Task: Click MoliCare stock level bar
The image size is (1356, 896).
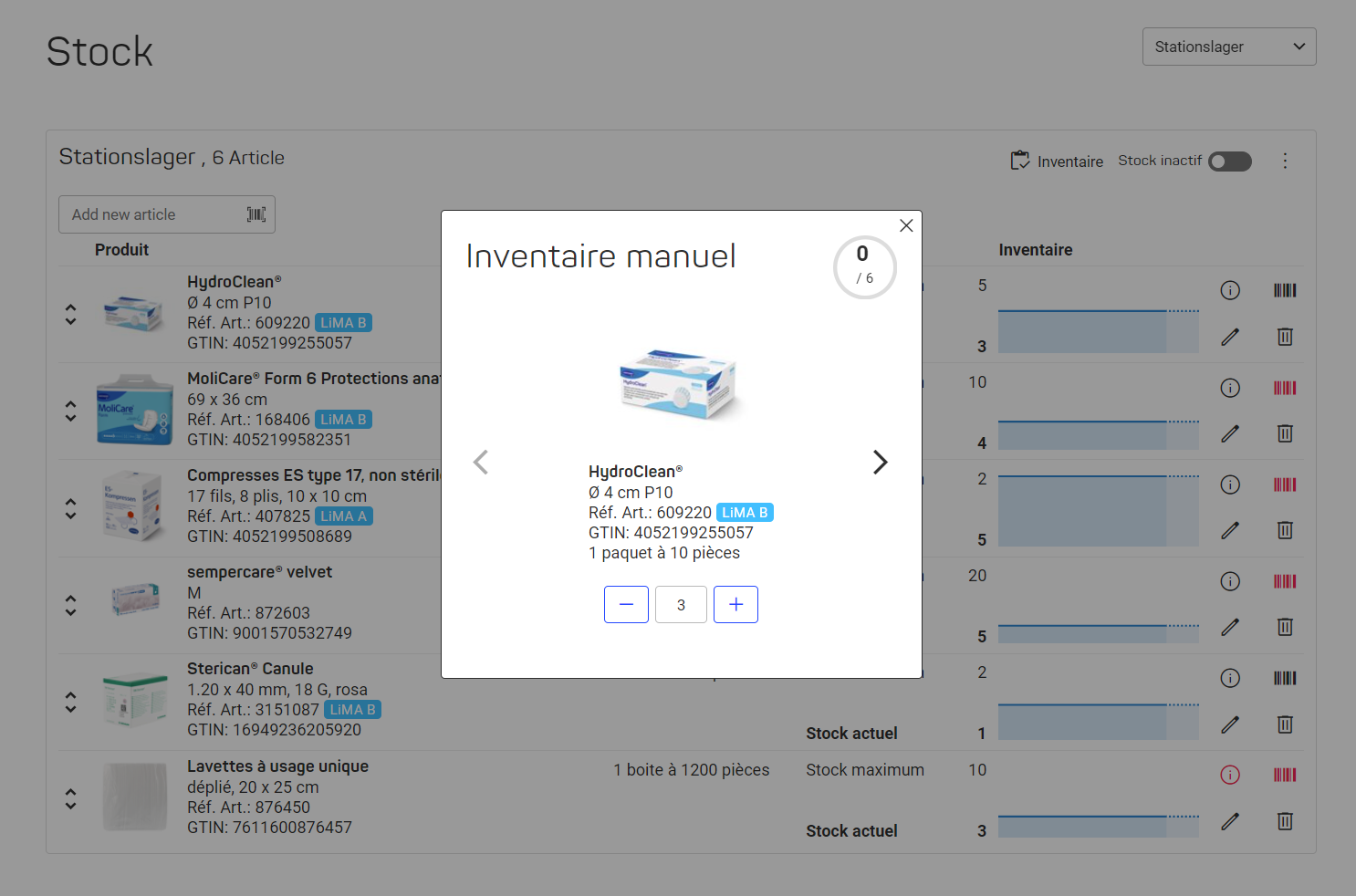Action: tap(1099, 435)
